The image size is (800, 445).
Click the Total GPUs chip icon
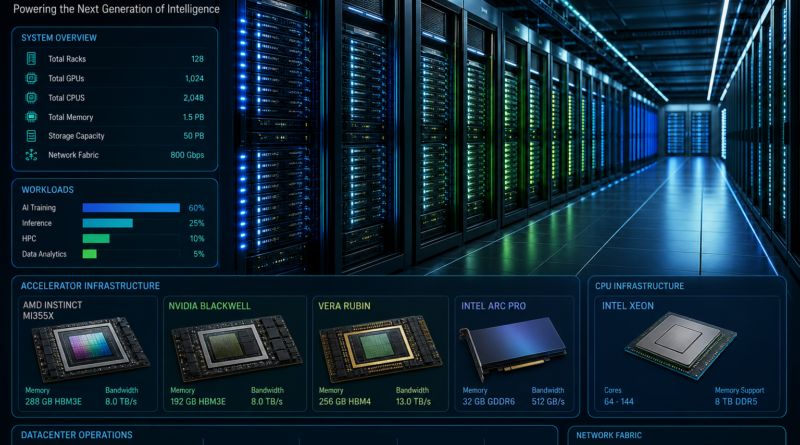pos(31,78)
